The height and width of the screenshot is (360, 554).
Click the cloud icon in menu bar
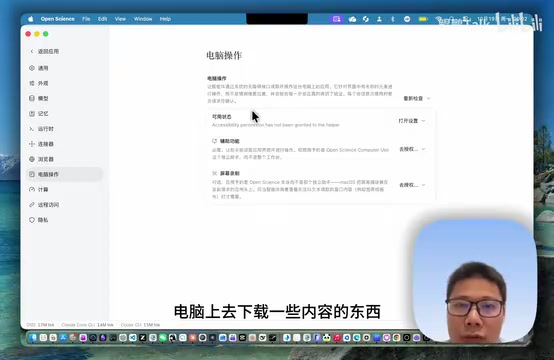(352, 19)
